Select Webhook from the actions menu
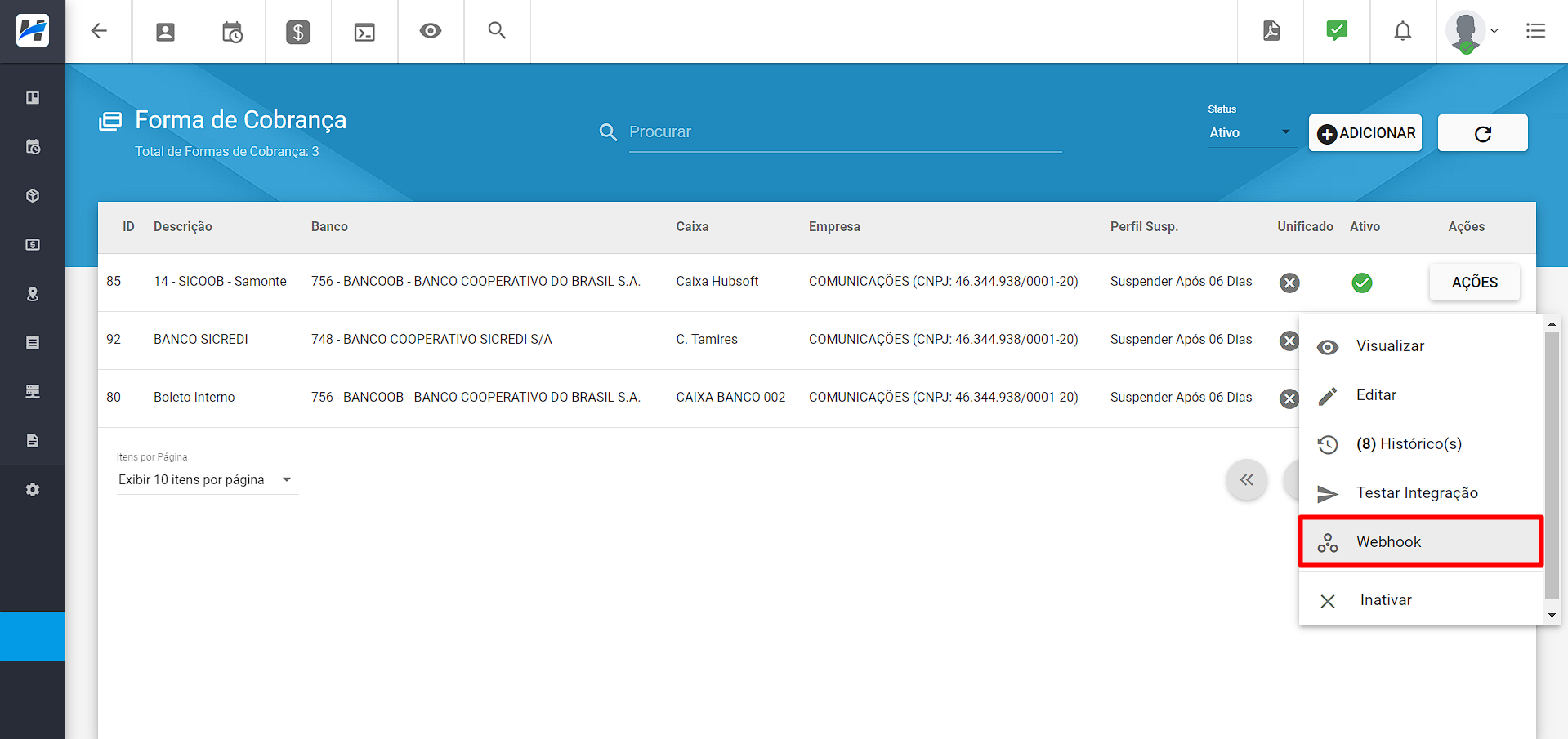1568x739 pixels. (x=1421, y=541)
